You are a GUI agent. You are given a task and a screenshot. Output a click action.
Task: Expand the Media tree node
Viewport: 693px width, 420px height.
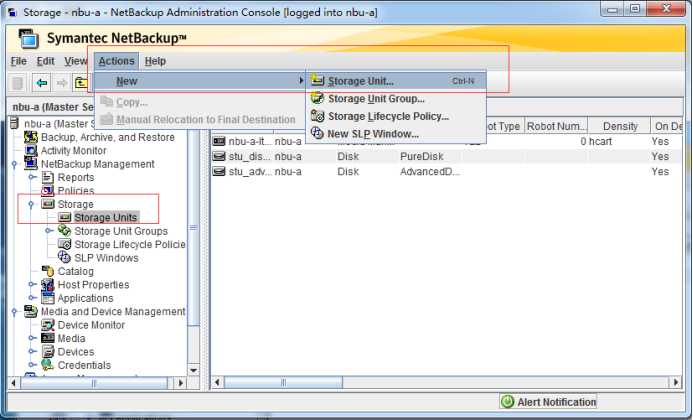pos(32,338)
